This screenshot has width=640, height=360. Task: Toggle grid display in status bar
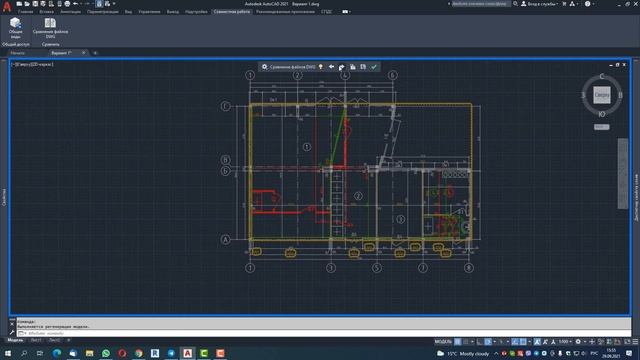458,342
